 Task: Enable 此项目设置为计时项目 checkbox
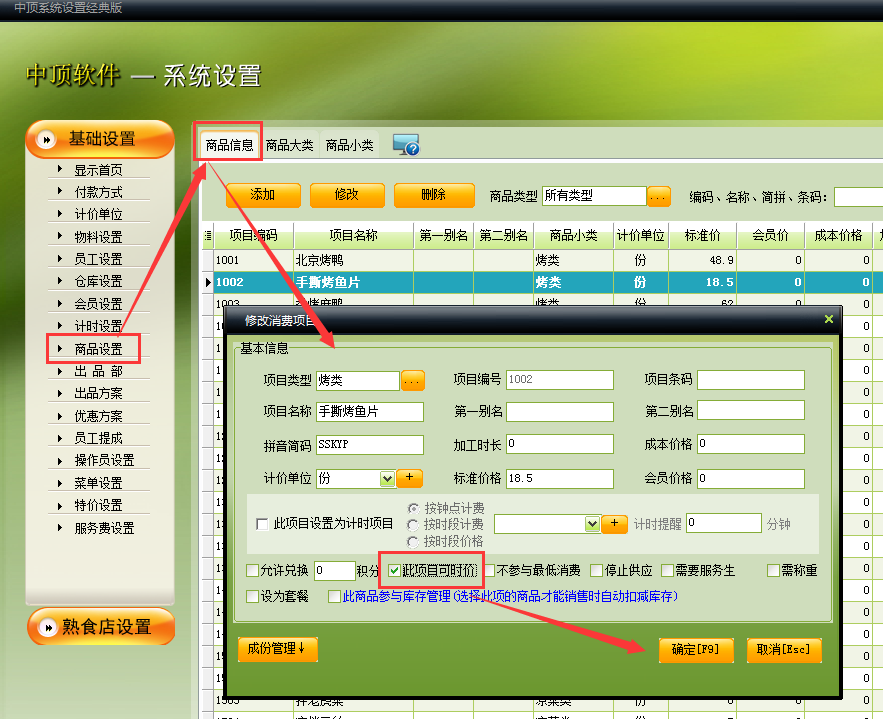262,524
